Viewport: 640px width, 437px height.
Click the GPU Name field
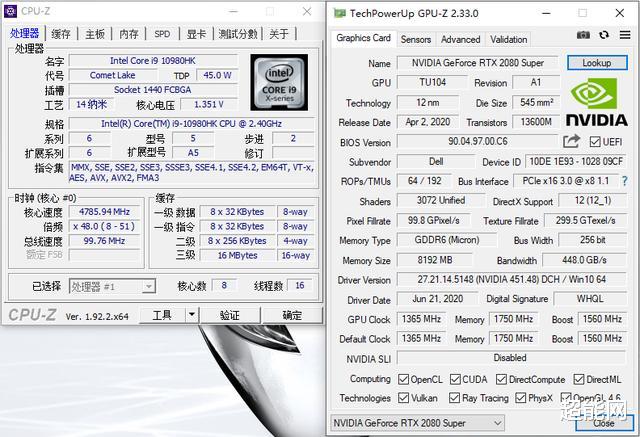tap(478, 63)
